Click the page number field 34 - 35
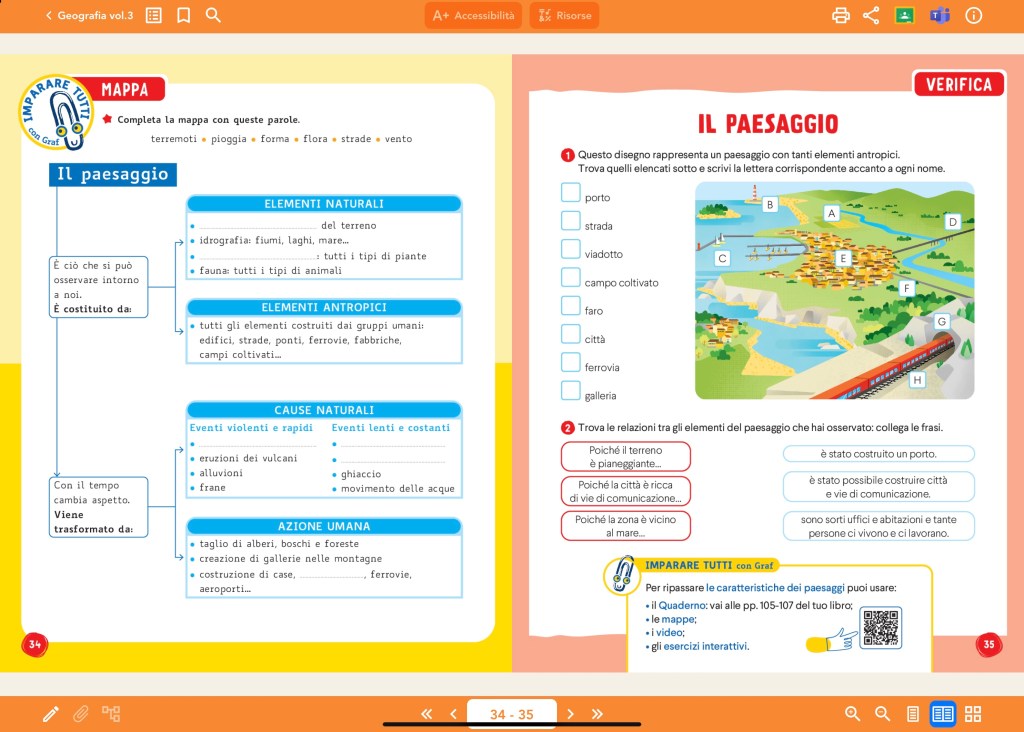Image resolution: width=1024 pixels, height=732 pixels. coord(511,713)
